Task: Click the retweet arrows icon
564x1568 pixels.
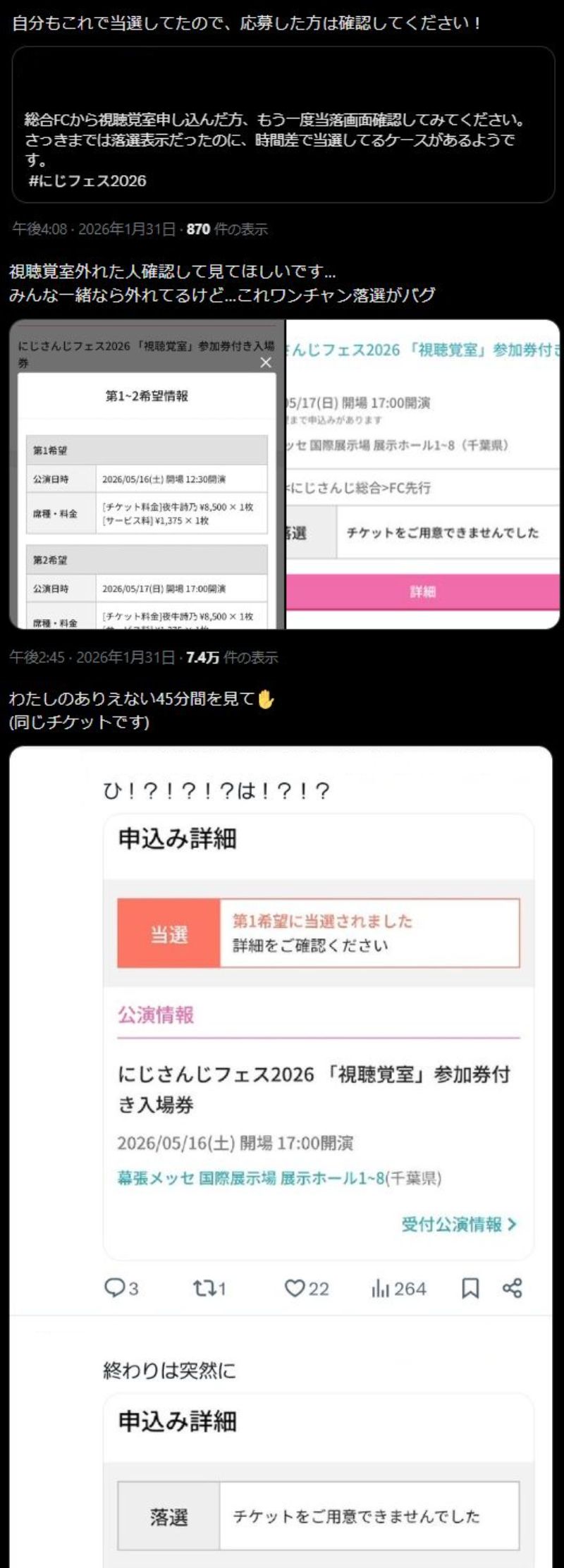Action: tap(203, 1288)
